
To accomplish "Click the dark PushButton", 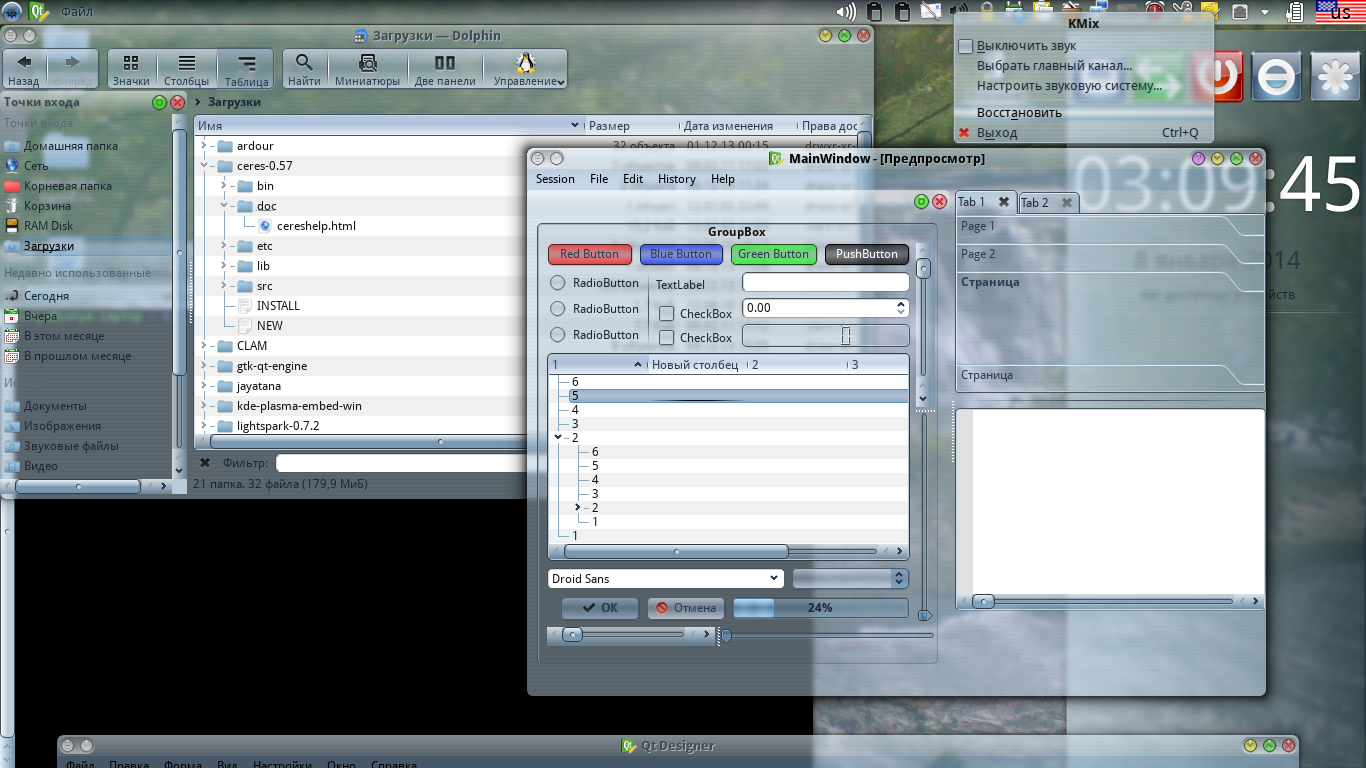I will (x=867, y=254).
